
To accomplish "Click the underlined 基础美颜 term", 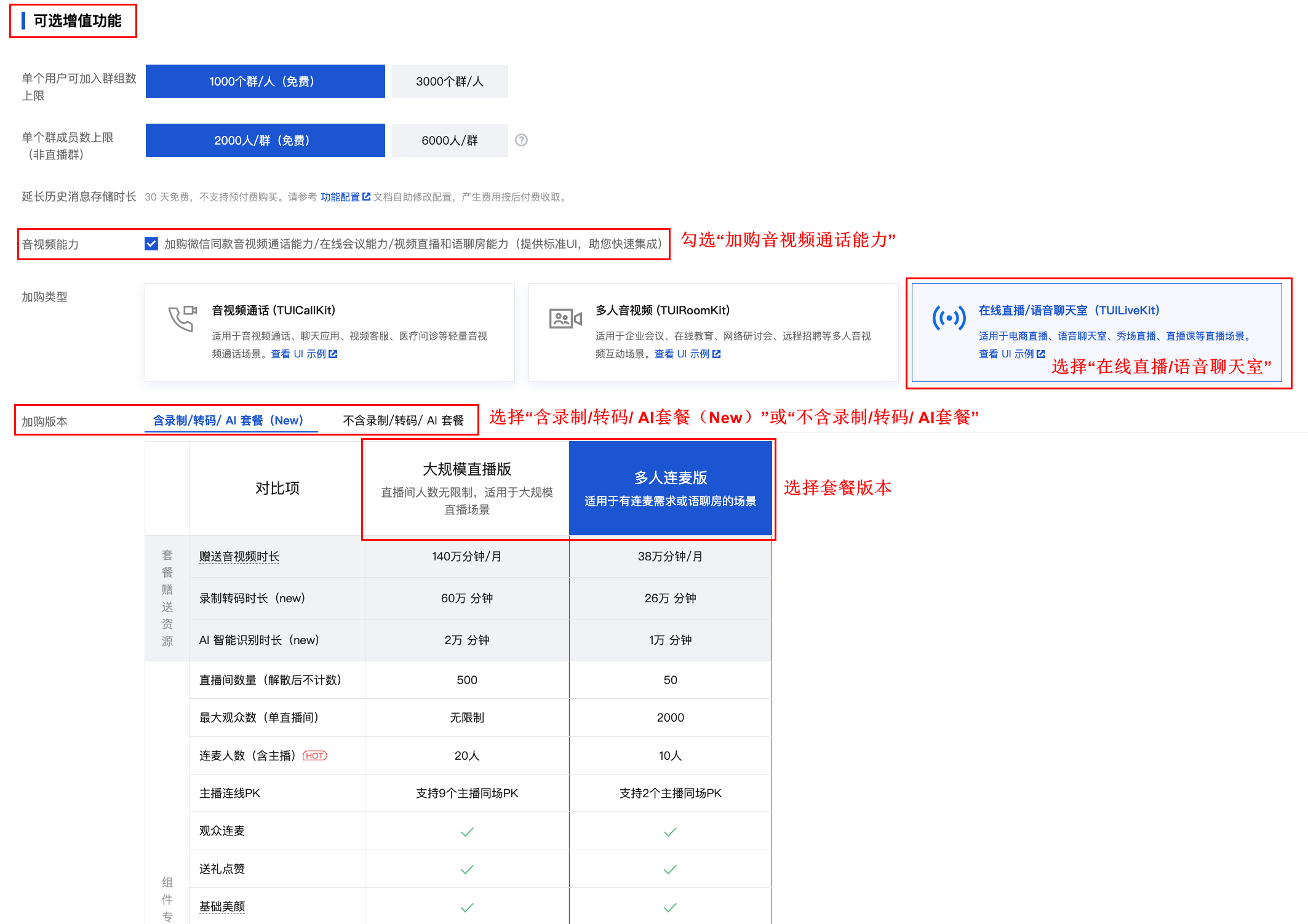I will click(222, 907).
